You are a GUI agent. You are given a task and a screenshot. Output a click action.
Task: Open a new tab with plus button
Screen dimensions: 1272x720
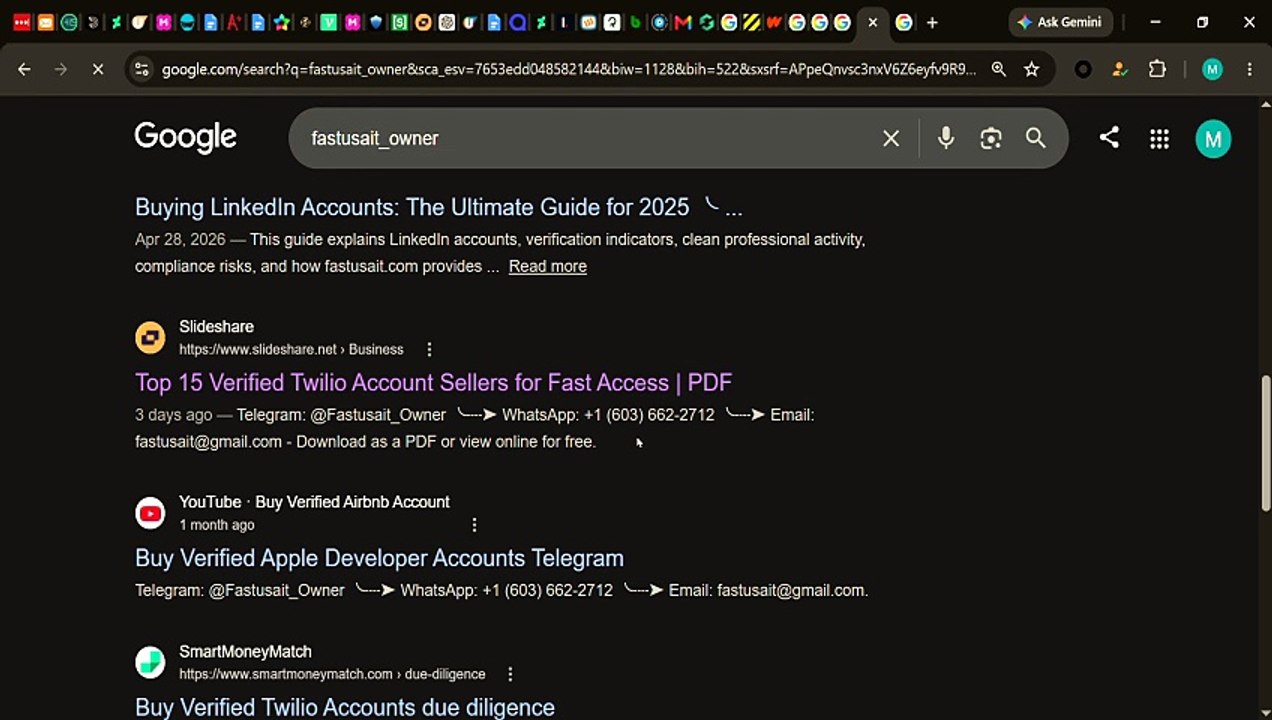pos(932,22)
